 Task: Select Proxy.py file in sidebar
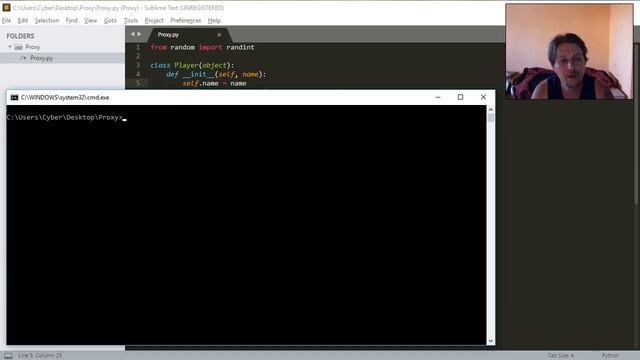click(41, 58)
